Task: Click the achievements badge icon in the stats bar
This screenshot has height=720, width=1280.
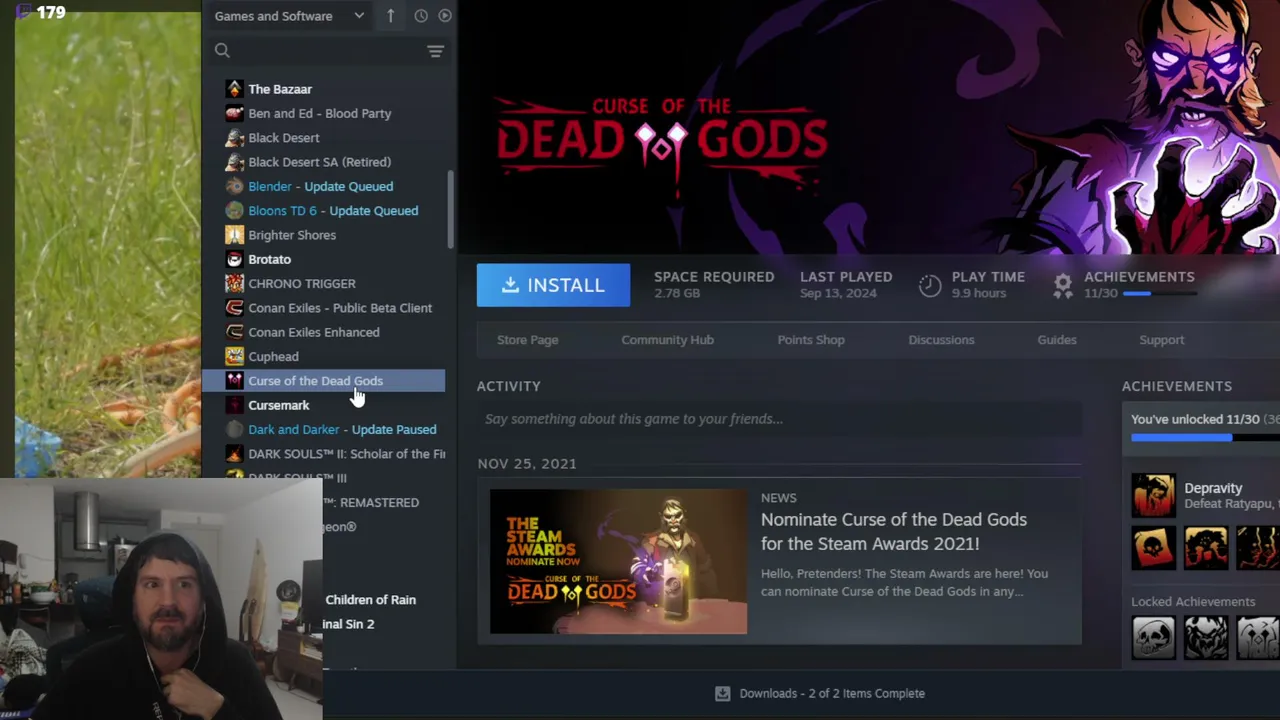Action: 1063,285
